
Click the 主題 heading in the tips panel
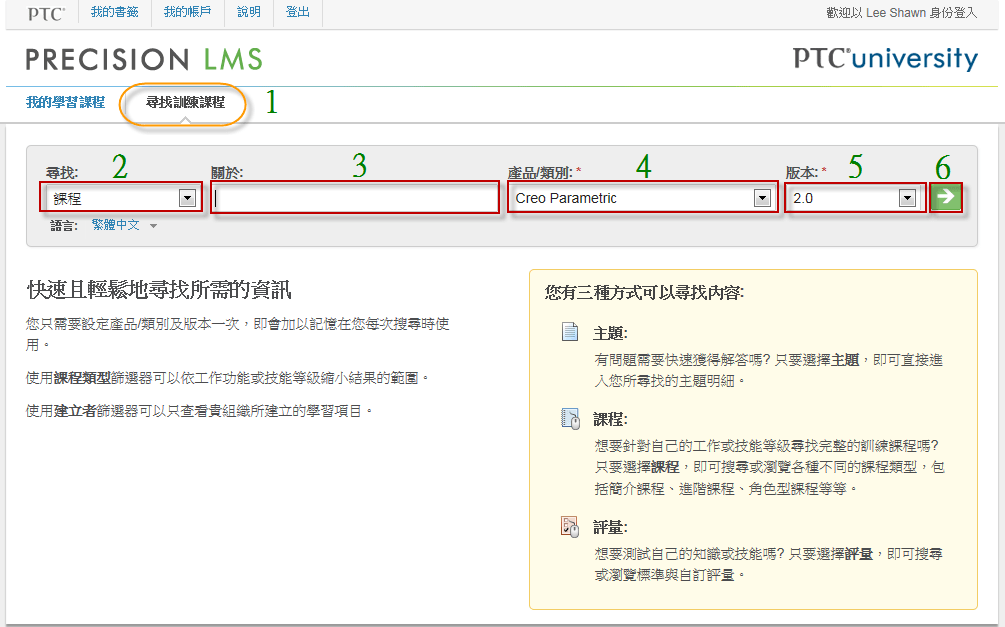coord(610,333)
